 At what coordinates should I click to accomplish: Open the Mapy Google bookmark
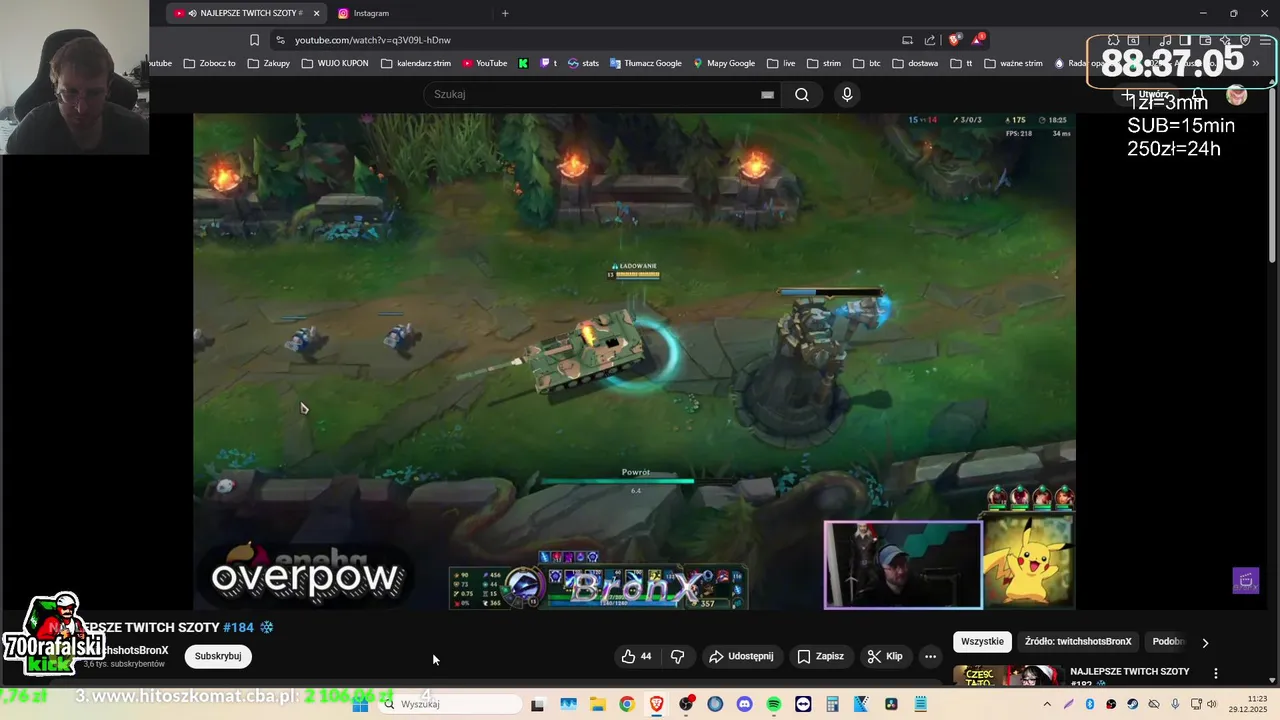point(724,63)
